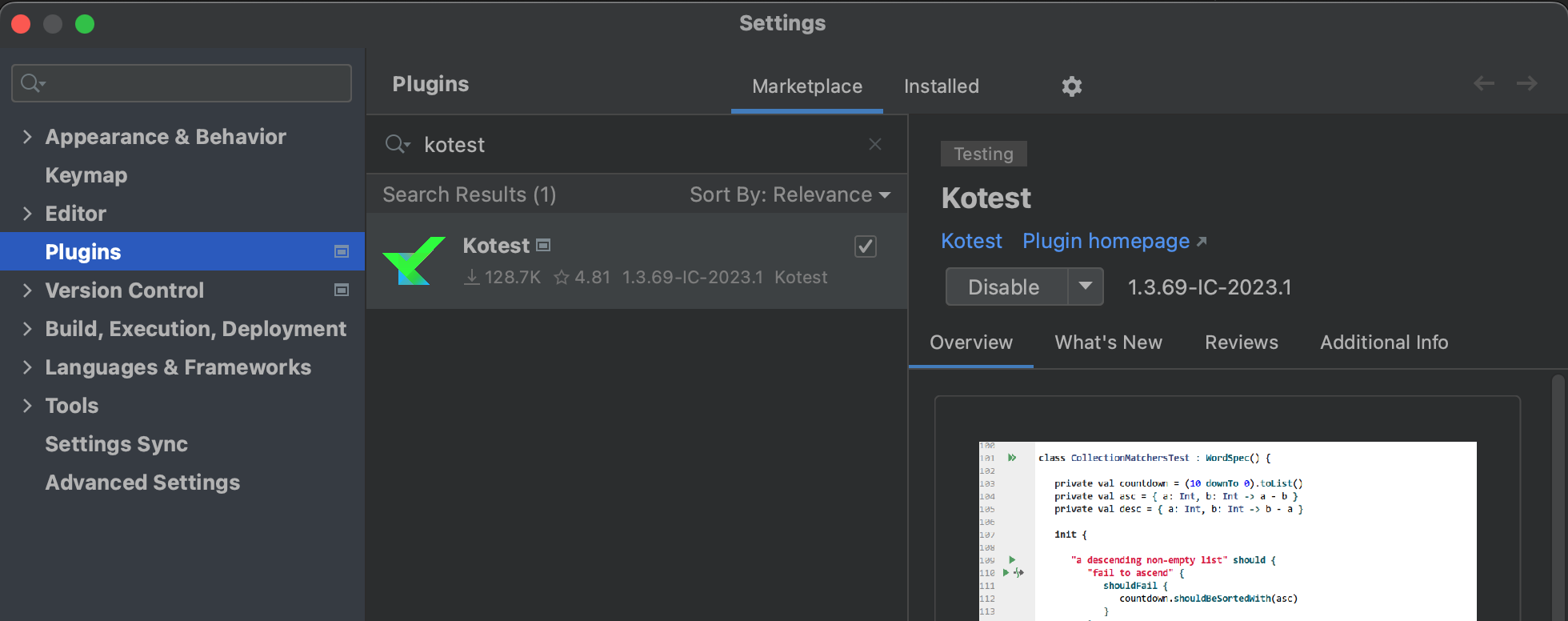Click the Testing category tag
The image size is (1568, 621).
tap(983, 154)
